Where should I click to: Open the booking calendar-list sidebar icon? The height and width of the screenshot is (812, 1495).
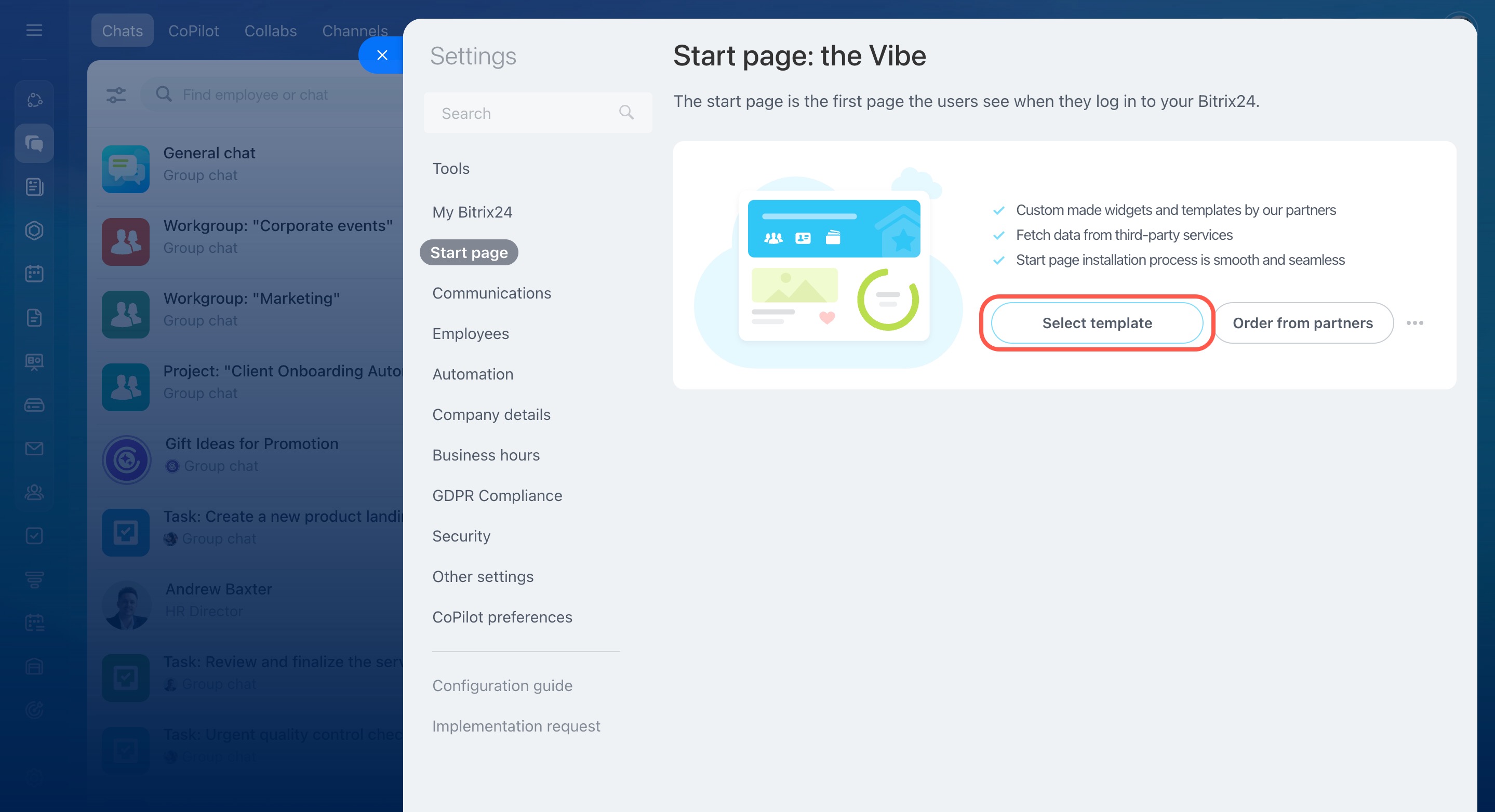coord(34,623)
